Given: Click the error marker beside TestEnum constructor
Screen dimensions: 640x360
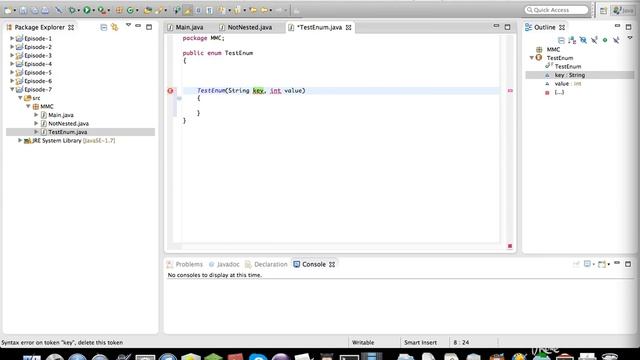Looking at the screenshot, I should coord(170,91).
